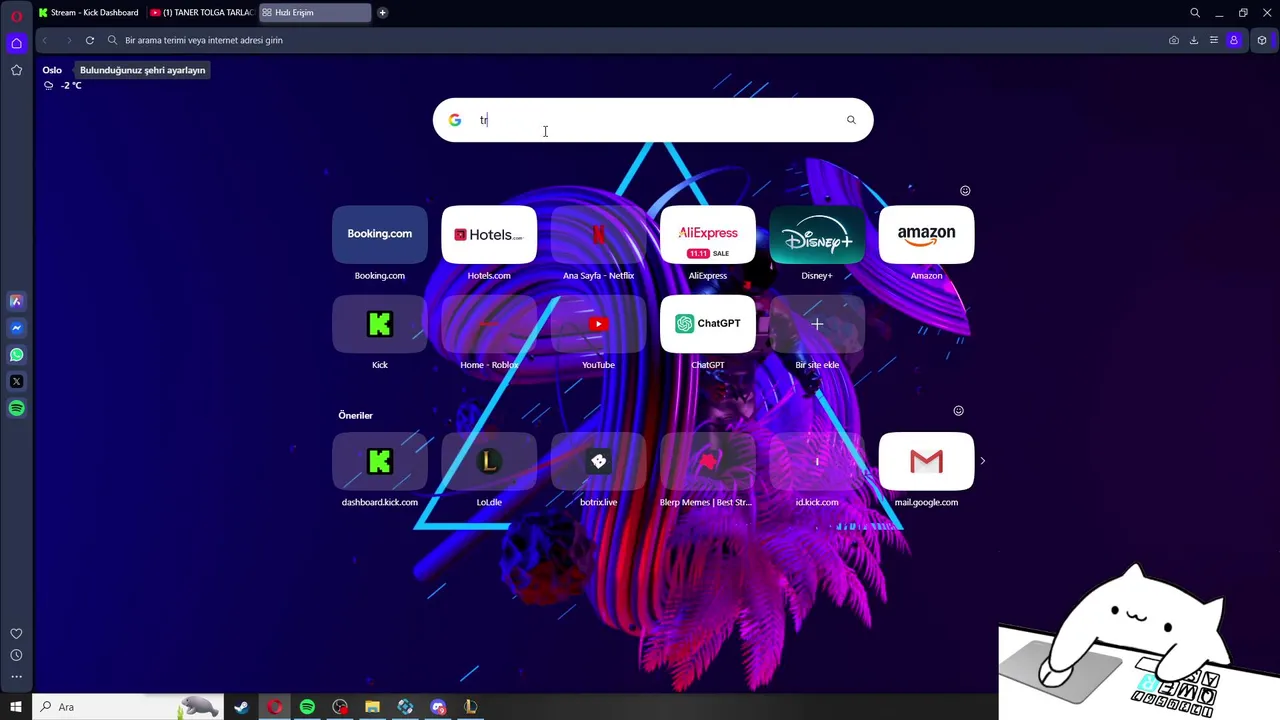Click the Windows taskbar Ara search box
This screenshot has width=1280, height=720.
click(128, 707)
